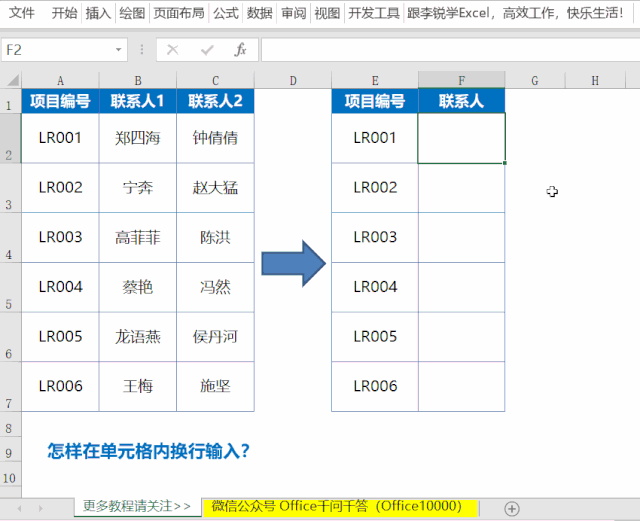Open the 跟李锐学Excel custom tab
640x521 pixels.
[x=515, y=13]
